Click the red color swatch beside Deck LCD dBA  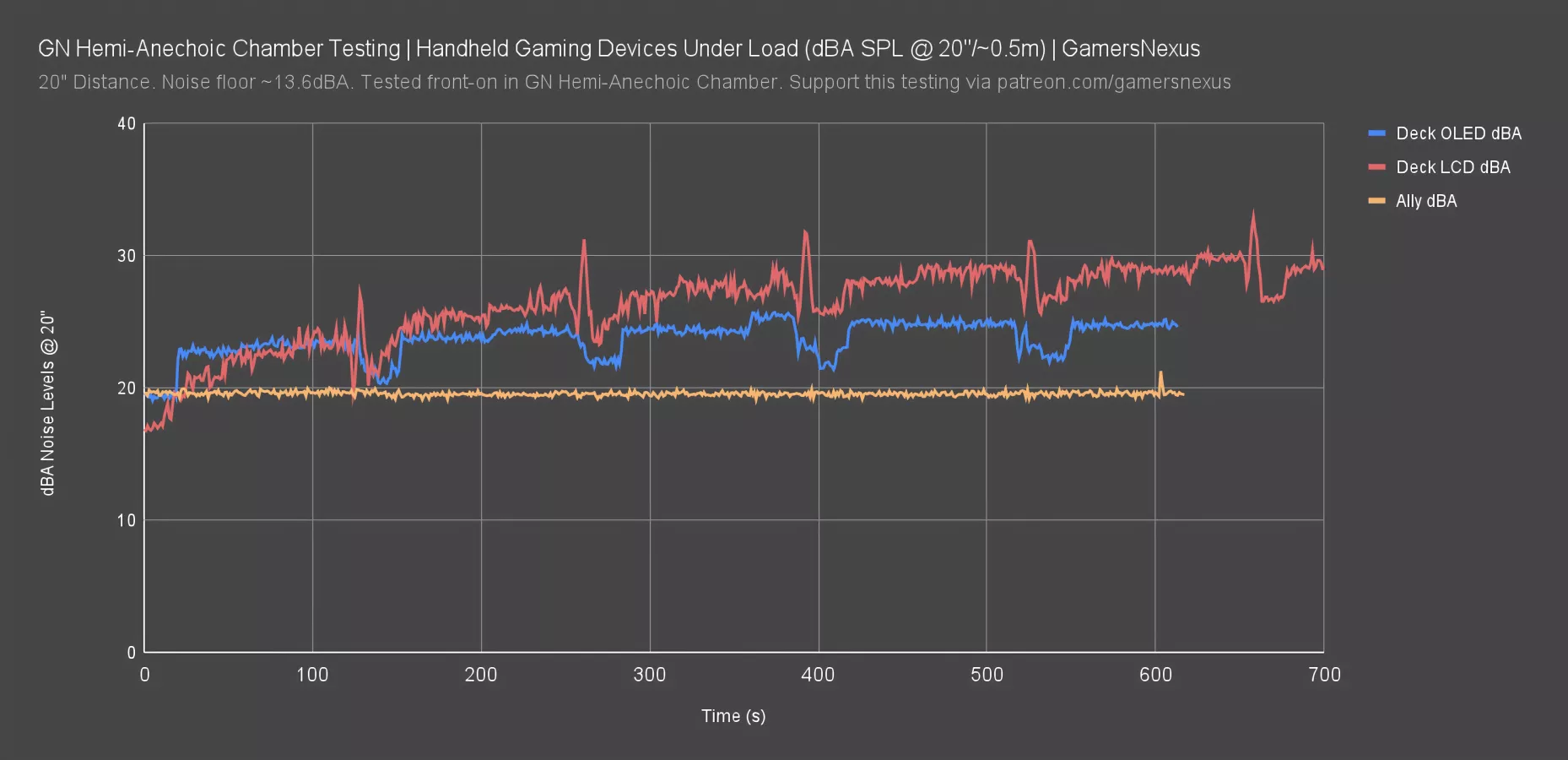pos(1376,167)
